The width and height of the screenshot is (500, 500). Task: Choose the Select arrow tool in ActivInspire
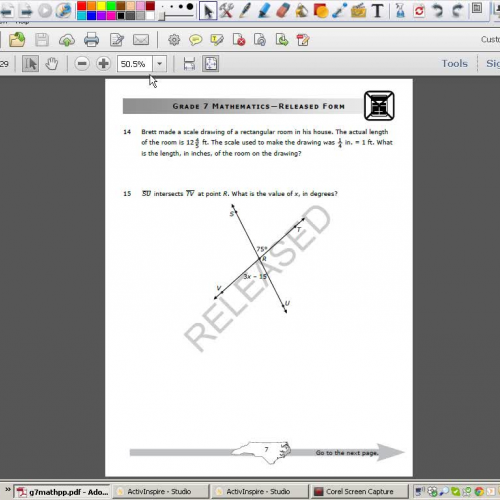208,11
